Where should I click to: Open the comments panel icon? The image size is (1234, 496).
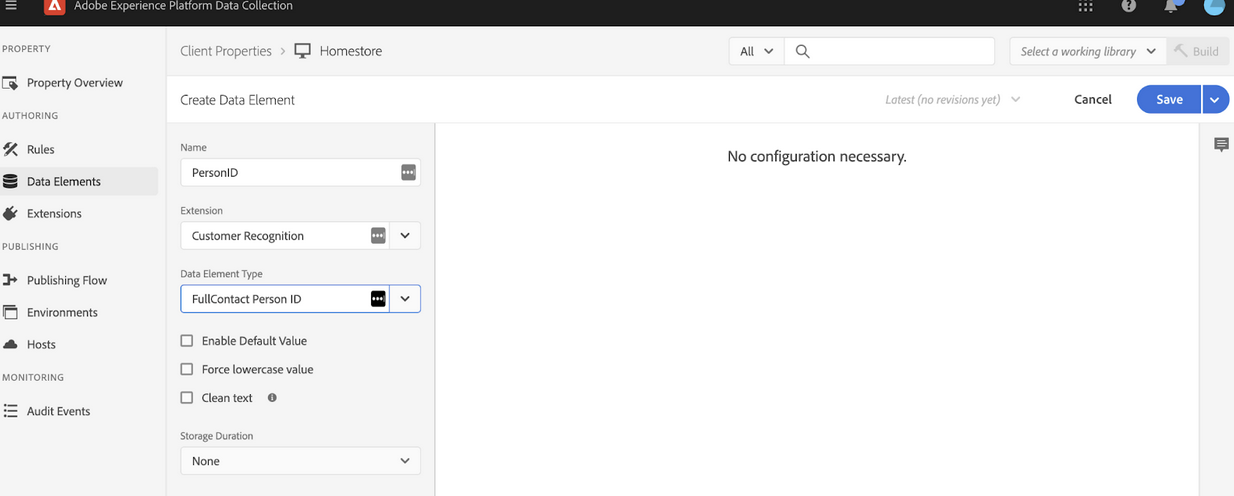pos(1221,145)
